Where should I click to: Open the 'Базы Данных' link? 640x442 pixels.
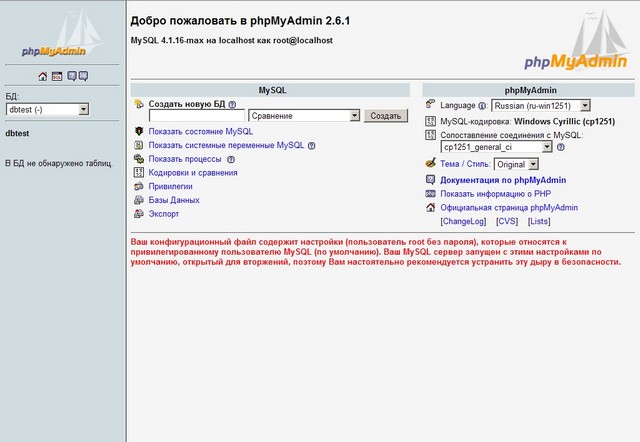click(174, 200)
